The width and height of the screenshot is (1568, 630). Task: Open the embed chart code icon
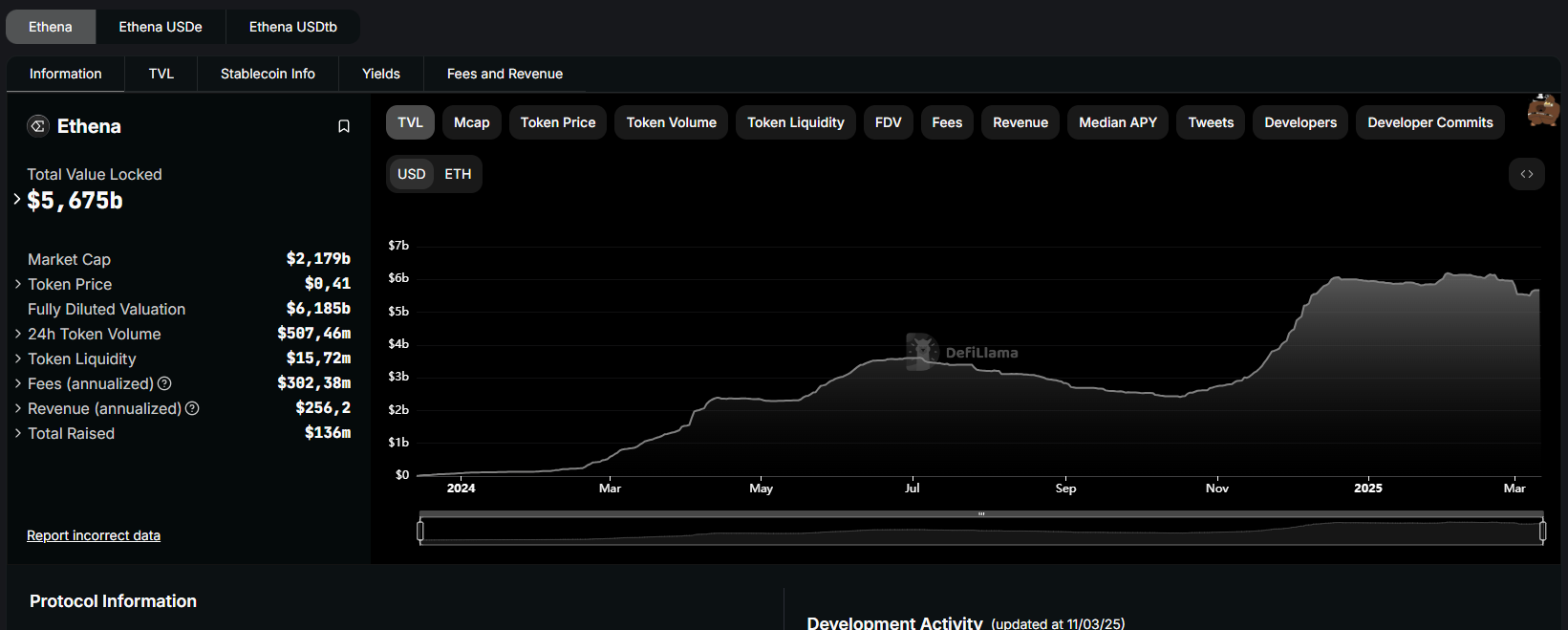pos(1527,174)
